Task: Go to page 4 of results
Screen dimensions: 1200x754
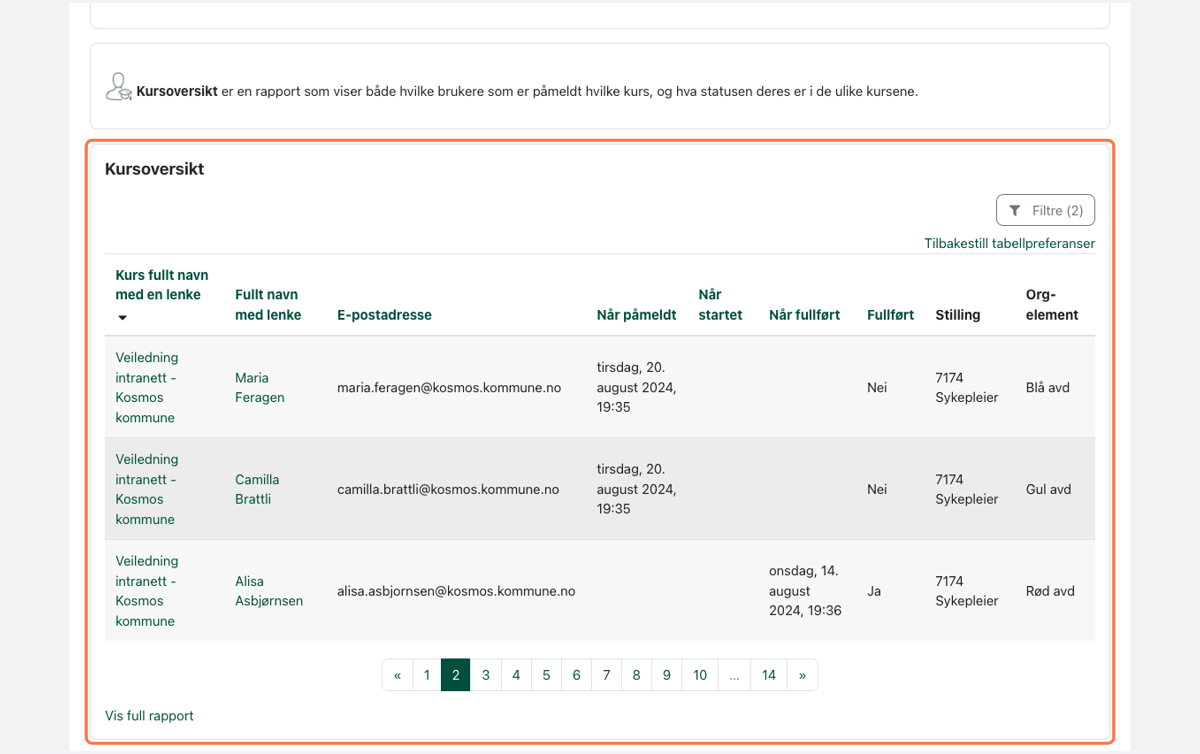Action: tap(516, 675)
